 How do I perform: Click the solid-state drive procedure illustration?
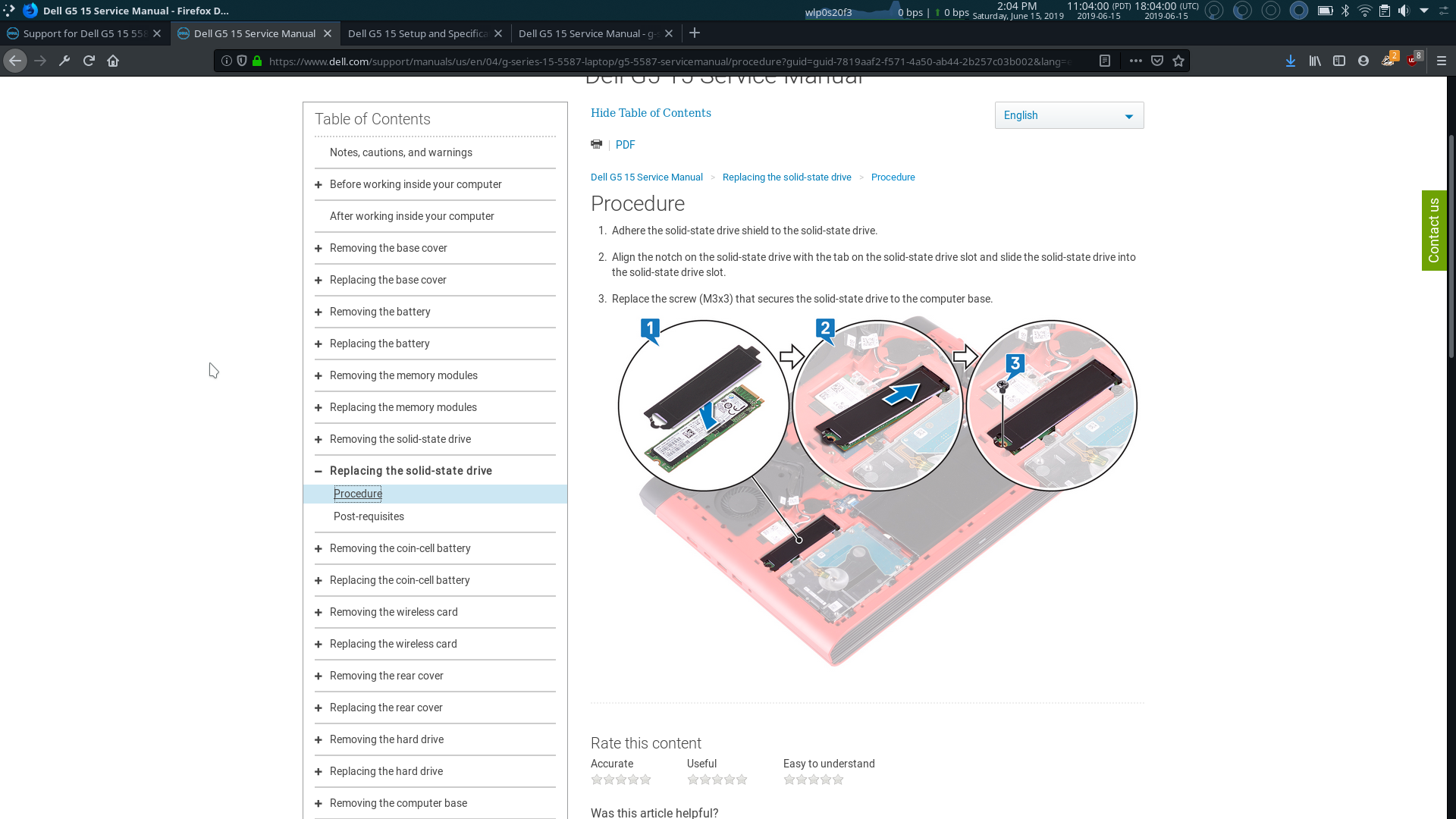[x=877, y=491]
